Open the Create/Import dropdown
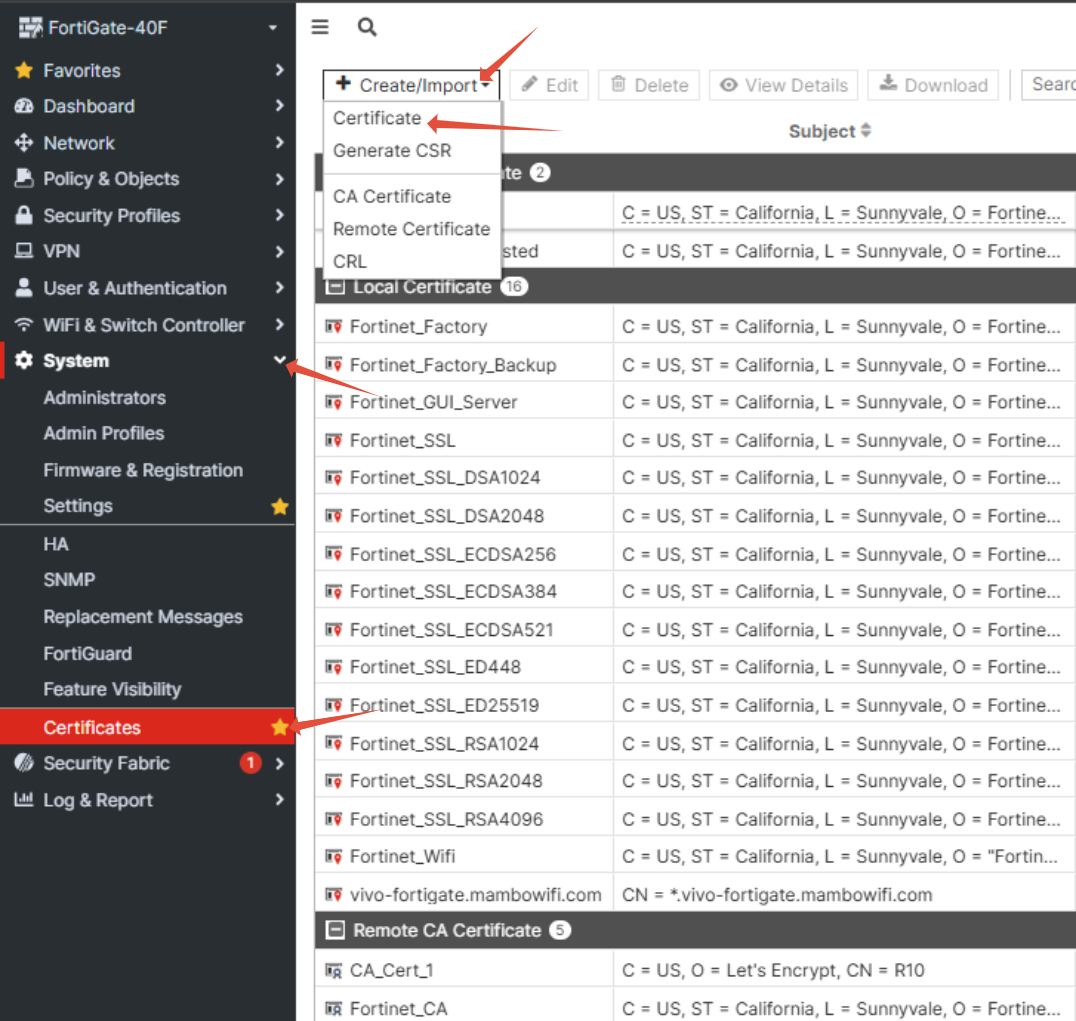Screen dimensions: 1076x1021 pyautogui.click(x=411, y=85)
